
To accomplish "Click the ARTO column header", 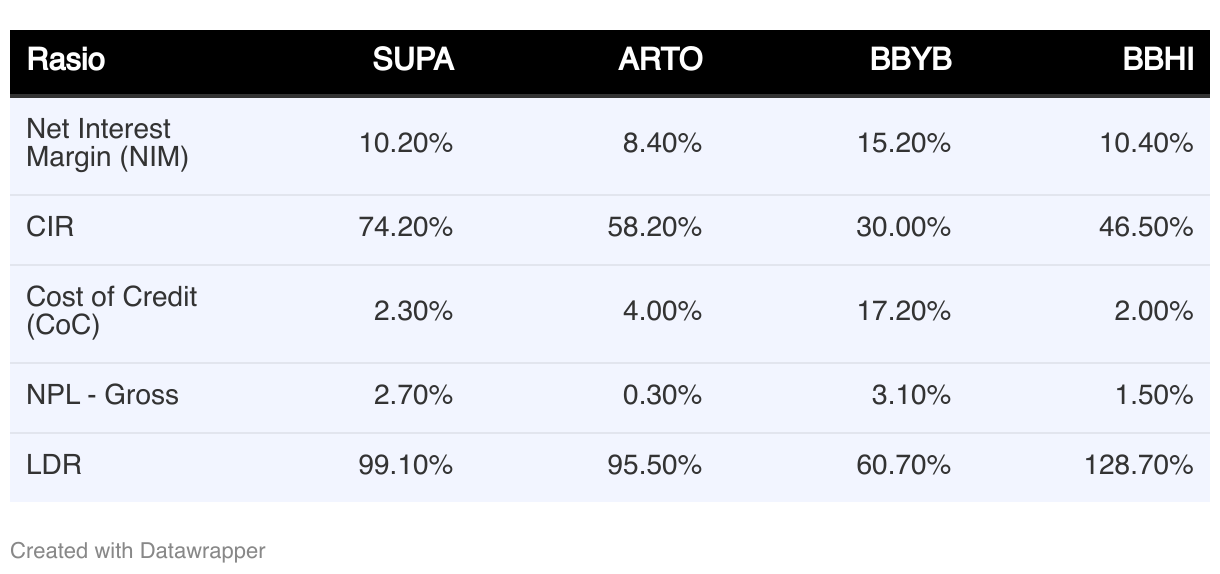I will [x=660, y=60].
